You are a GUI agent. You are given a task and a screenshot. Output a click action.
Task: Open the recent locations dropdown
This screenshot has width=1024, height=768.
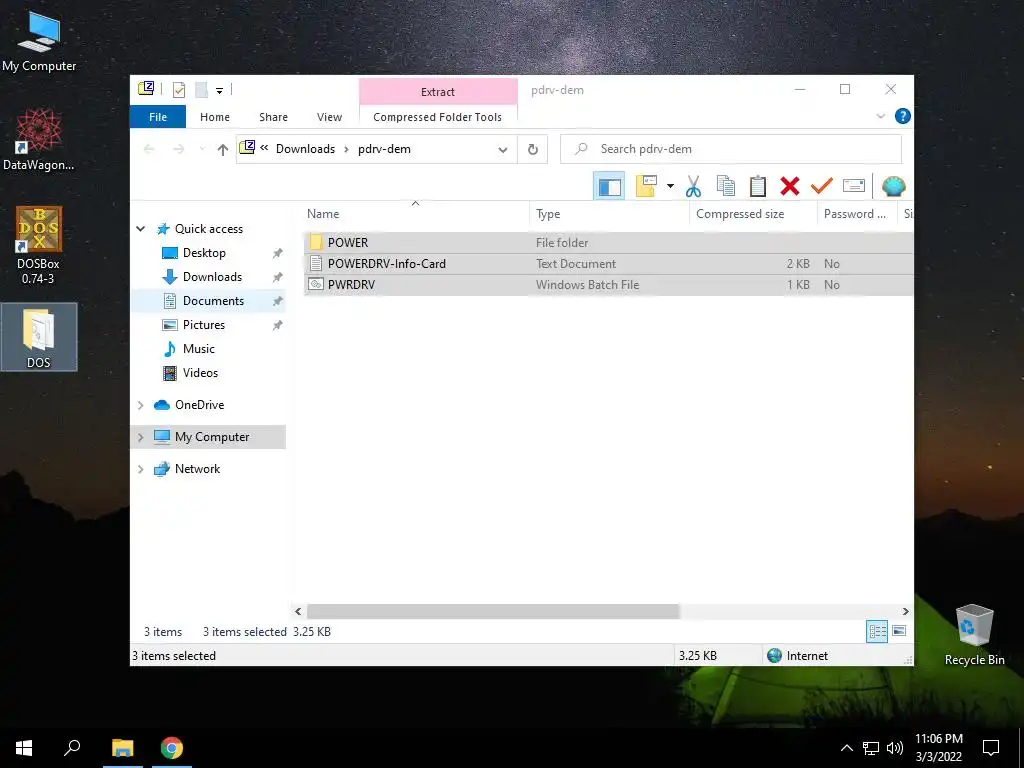point(201,150)
